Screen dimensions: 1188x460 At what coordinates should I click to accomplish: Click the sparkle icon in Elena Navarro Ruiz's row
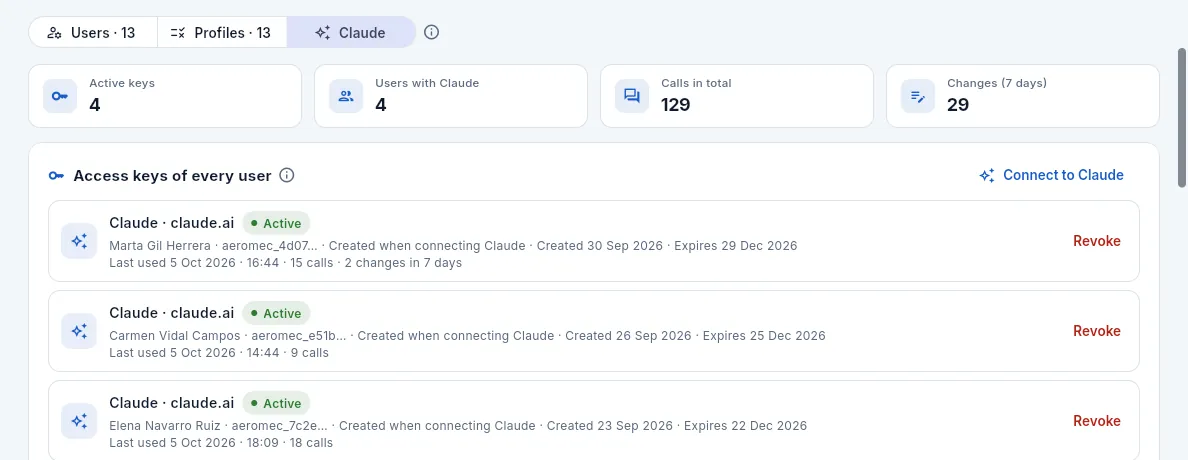(x=79, y=421)
